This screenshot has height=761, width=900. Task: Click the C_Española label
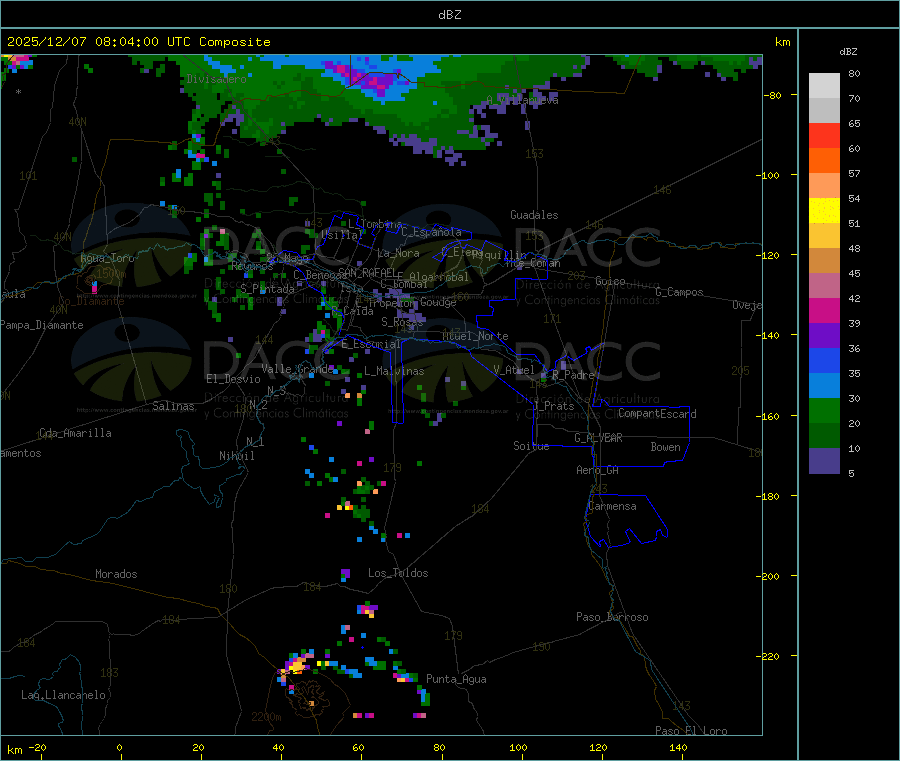click(x=431, y=232)
